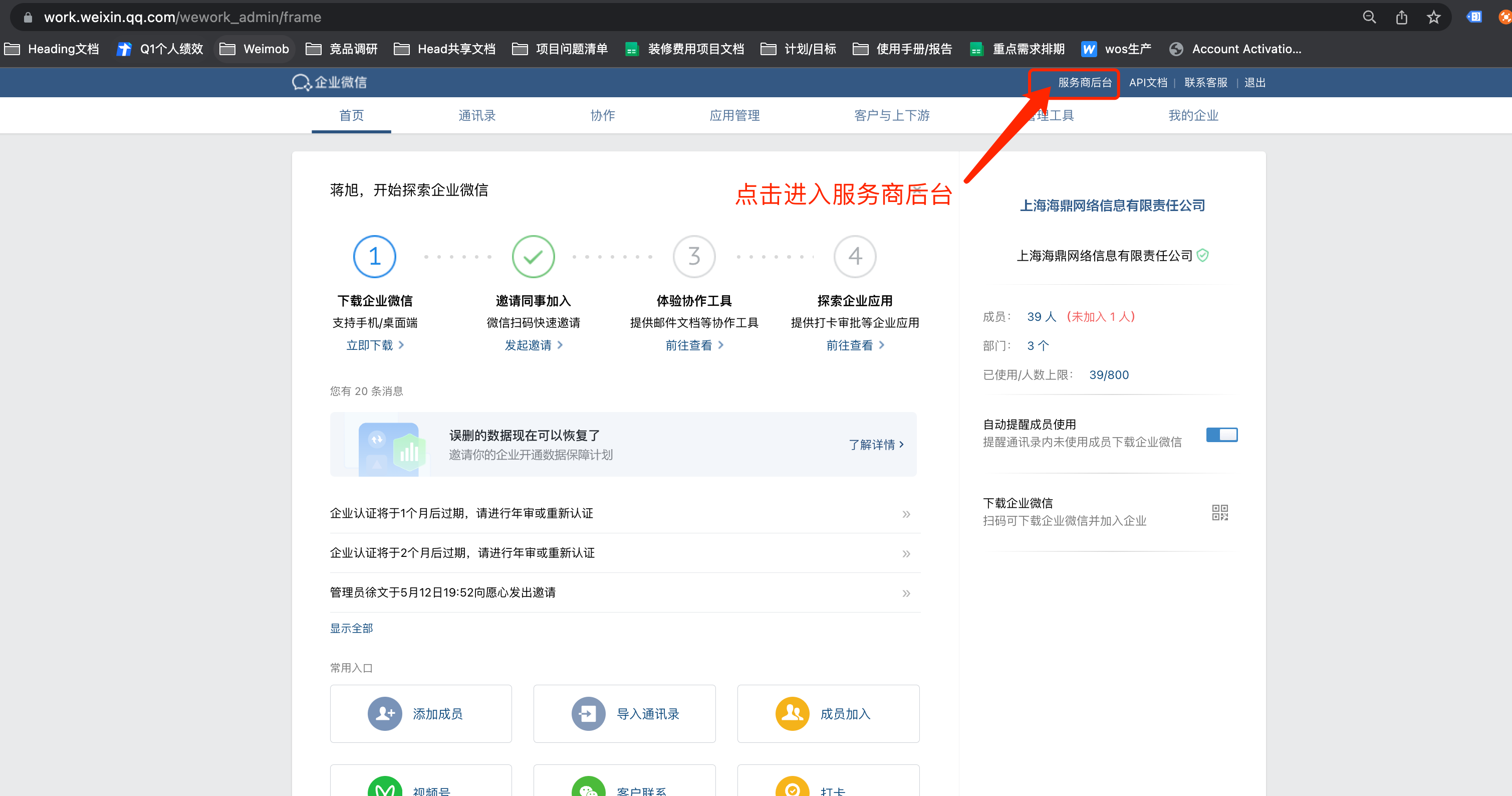
Task: Expand the admin invitation message chevron
Action: (x=906, y=593)
